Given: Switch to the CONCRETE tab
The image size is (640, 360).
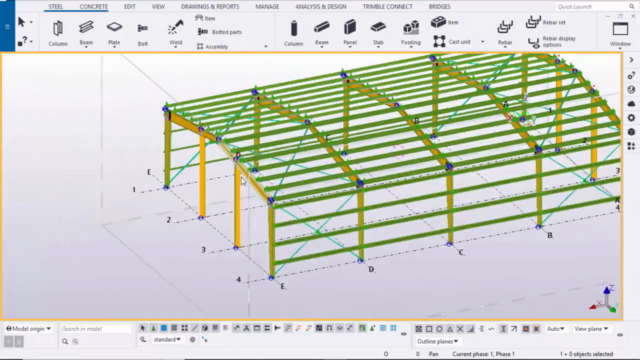Looking at the screenshot, I should coord(93,7).
